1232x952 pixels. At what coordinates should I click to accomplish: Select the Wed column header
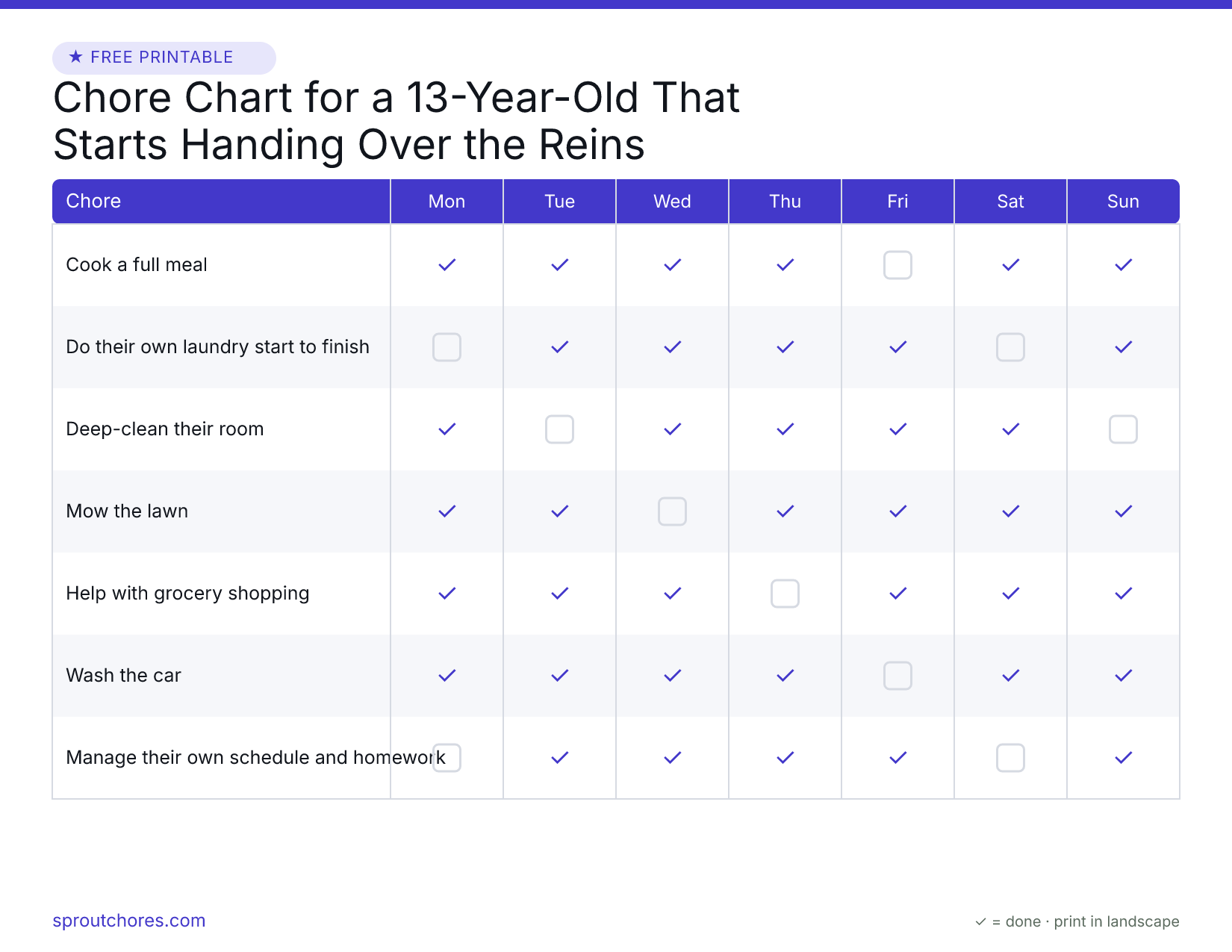(672, 201)
